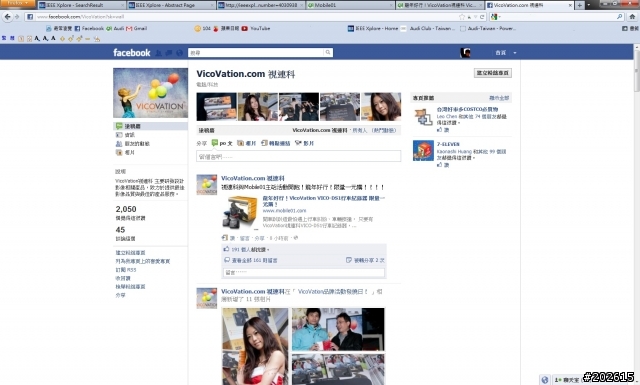Like 7-ELEVEN with its thumbs-up icon
Screen dimensions: 640x385
440,165
